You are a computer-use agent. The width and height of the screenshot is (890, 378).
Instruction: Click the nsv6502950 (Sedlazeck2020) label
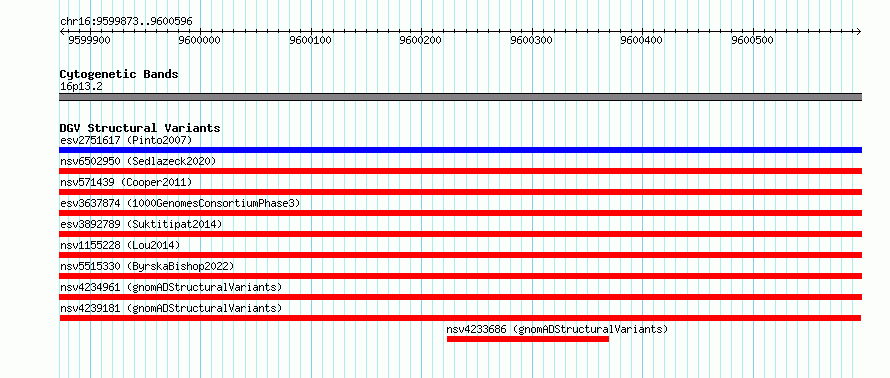[138, 161]
